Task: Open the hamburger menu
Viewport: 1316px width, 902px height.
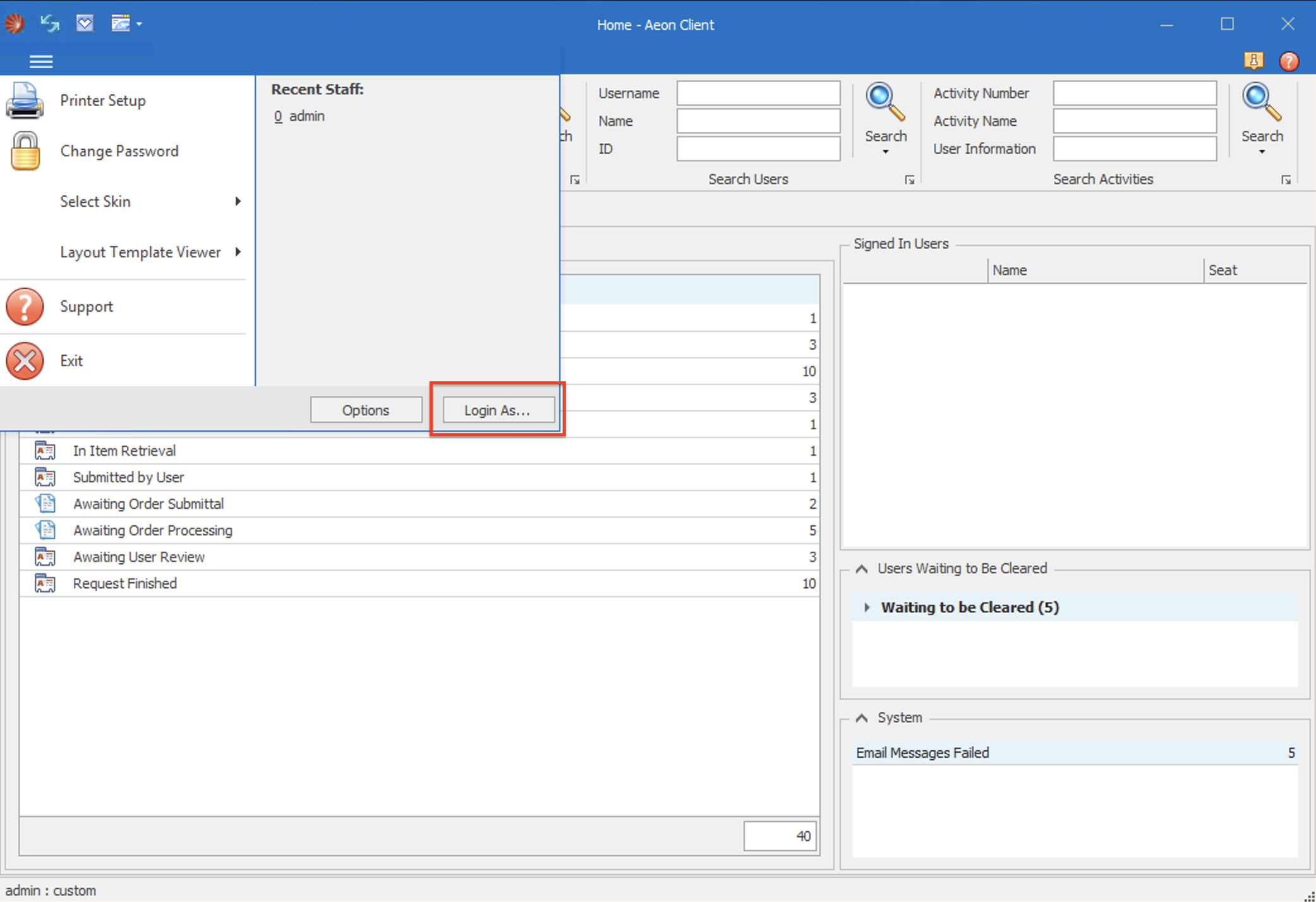Action: 41,61
